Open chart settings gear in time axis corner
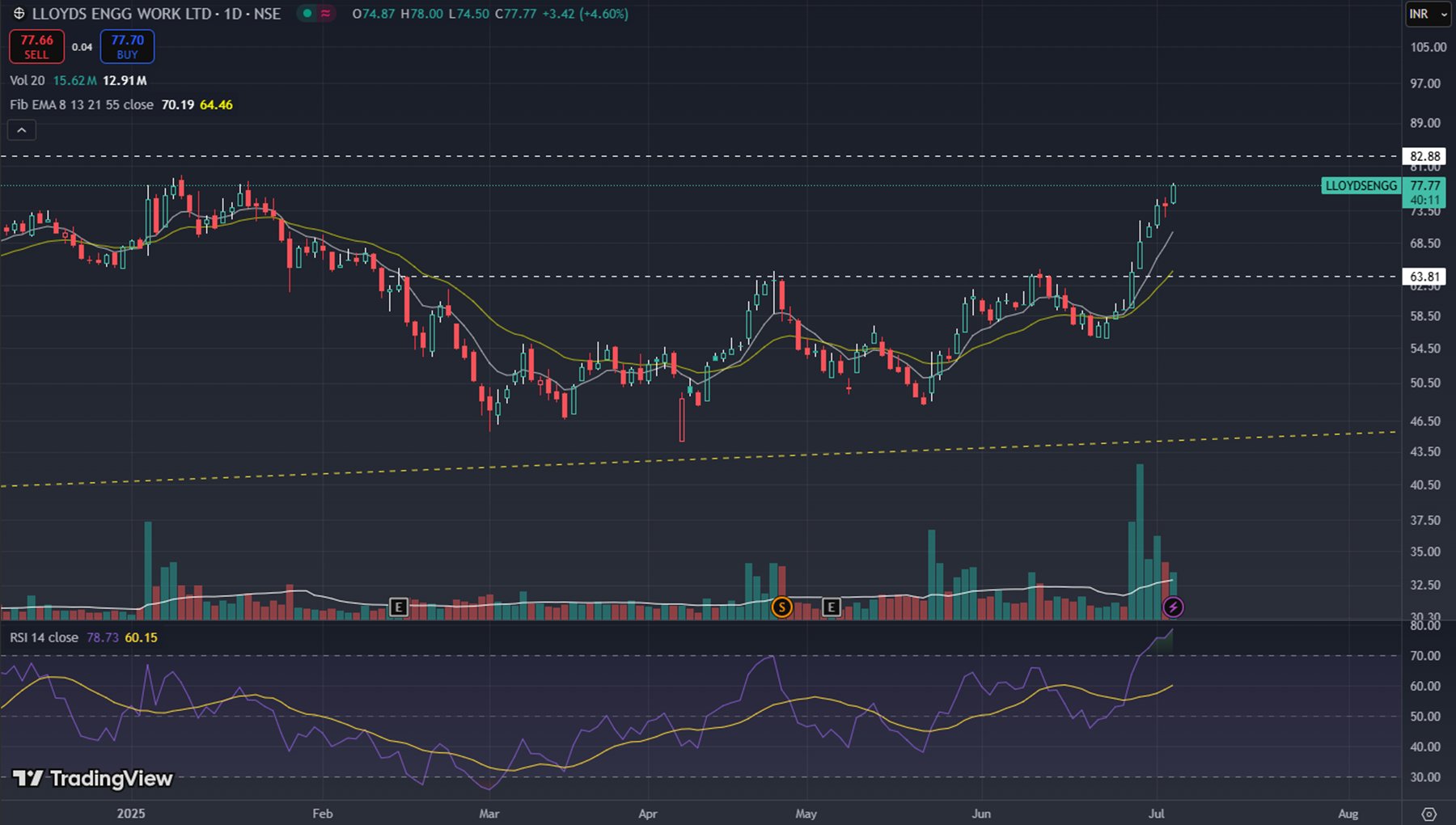 1429,814
